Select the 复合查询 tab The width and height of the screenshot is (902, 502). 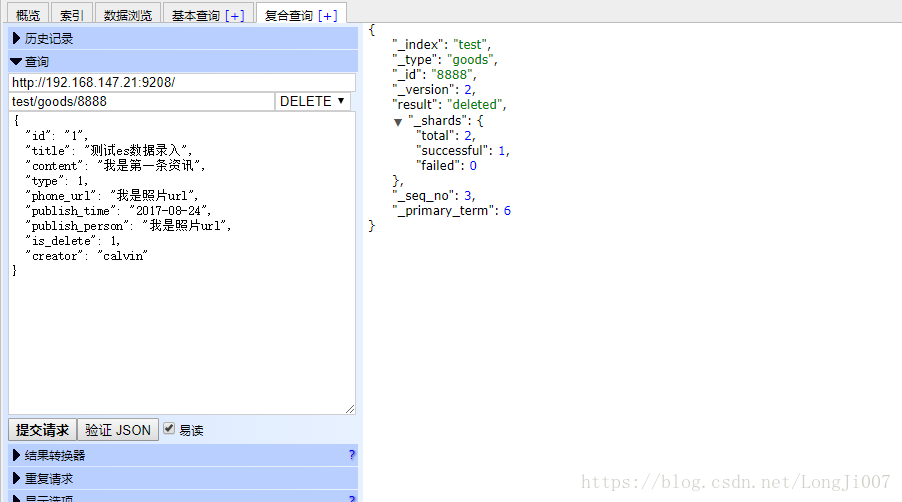[x=288, y=16]
